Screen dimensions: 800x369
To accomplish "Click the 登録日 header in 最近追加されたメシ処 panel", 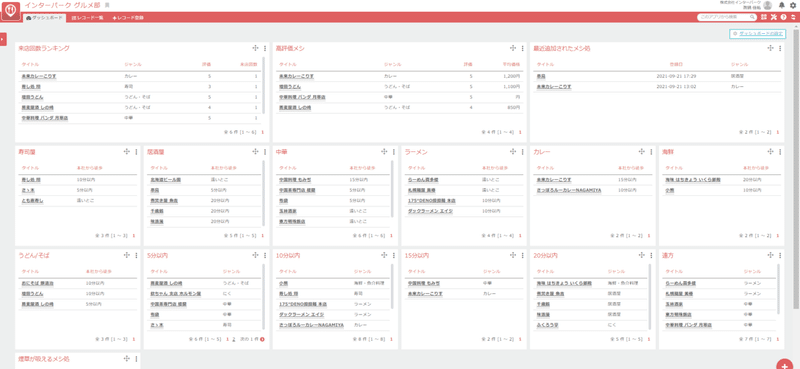I will [676, 65].
